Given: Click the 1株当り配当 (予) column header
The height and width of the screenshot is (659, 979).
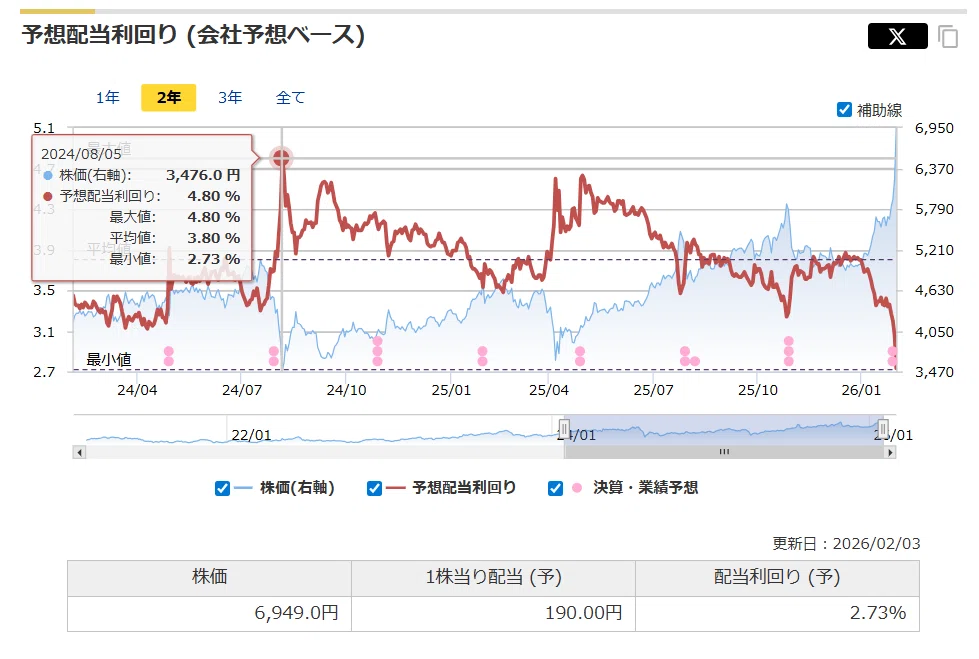Looking at the screenshot, I should point(493,577).
